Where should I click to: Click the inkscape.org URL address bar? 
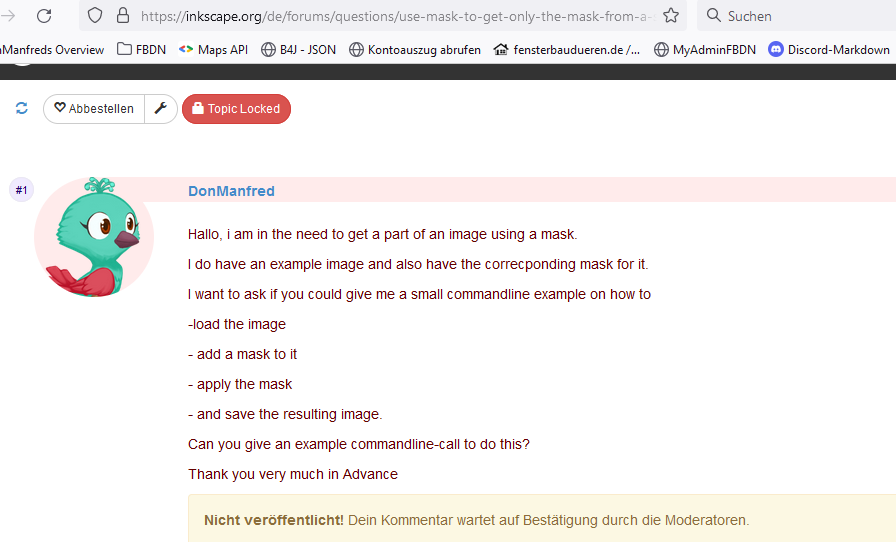tap(390, 16)
